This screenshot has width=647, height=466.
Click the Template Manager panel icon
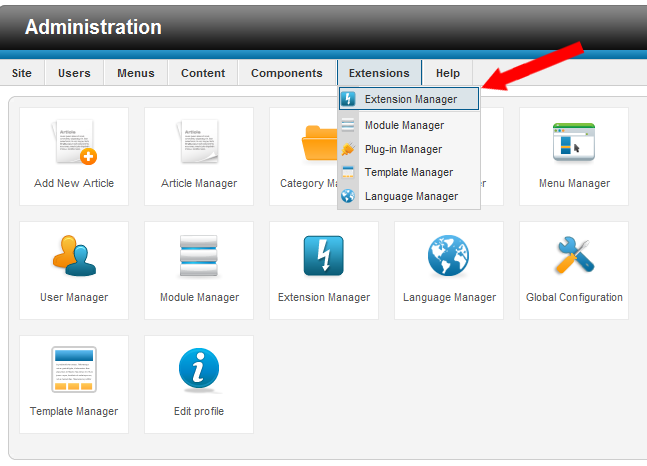click(x=74, y=371)
